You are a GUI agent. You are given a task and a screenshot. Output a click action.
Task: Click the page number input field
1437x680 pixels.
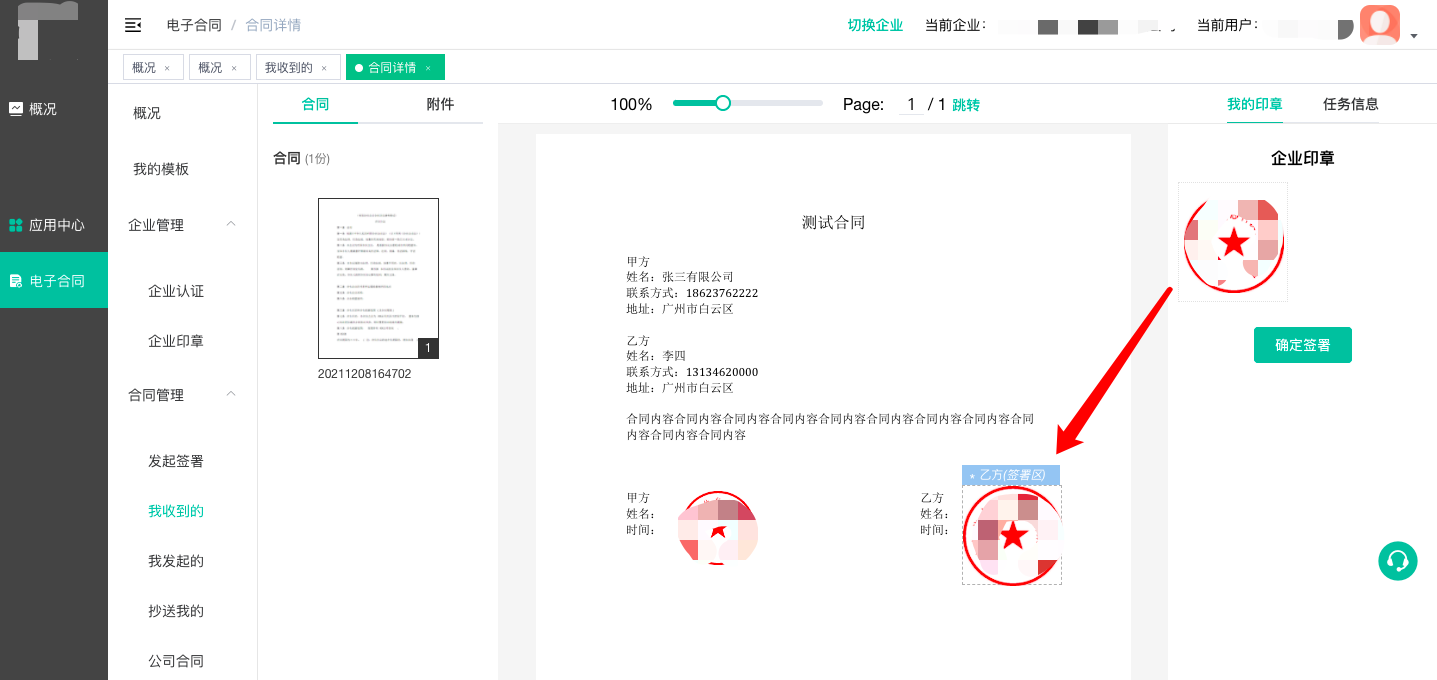point(910,105)
